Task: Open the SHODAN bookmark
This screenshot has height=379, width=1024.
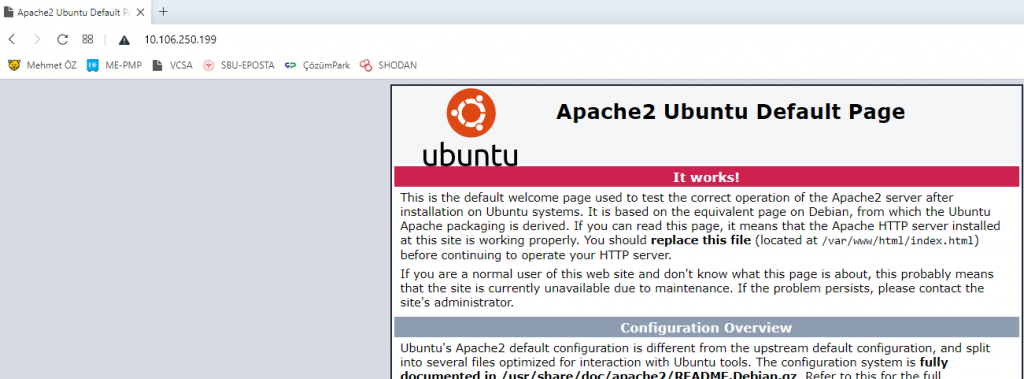Action: point(389,65)
